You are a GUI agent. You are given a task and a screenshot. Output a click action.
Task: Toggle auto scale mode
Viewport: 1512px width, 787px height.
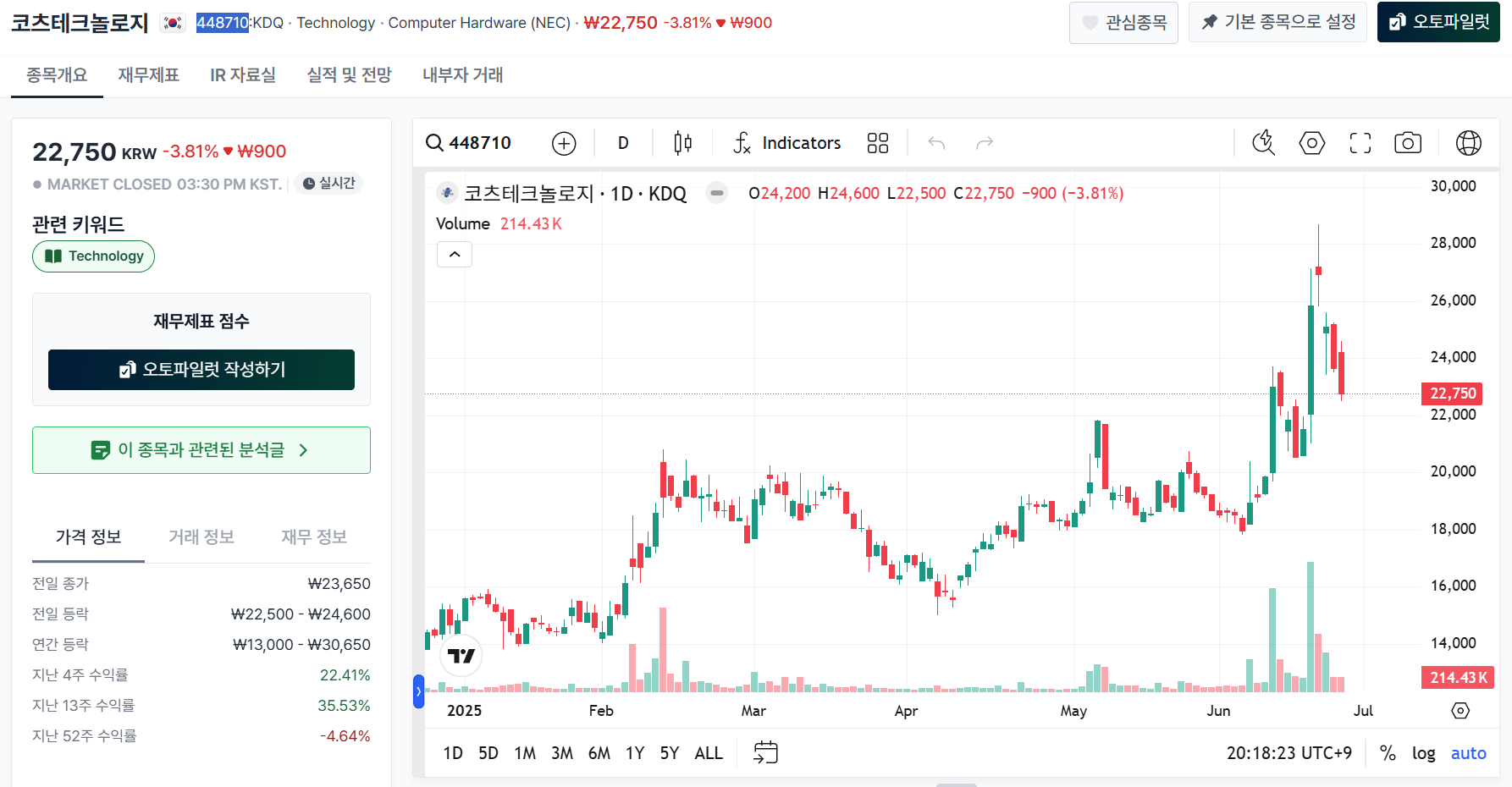[1469, 753]
